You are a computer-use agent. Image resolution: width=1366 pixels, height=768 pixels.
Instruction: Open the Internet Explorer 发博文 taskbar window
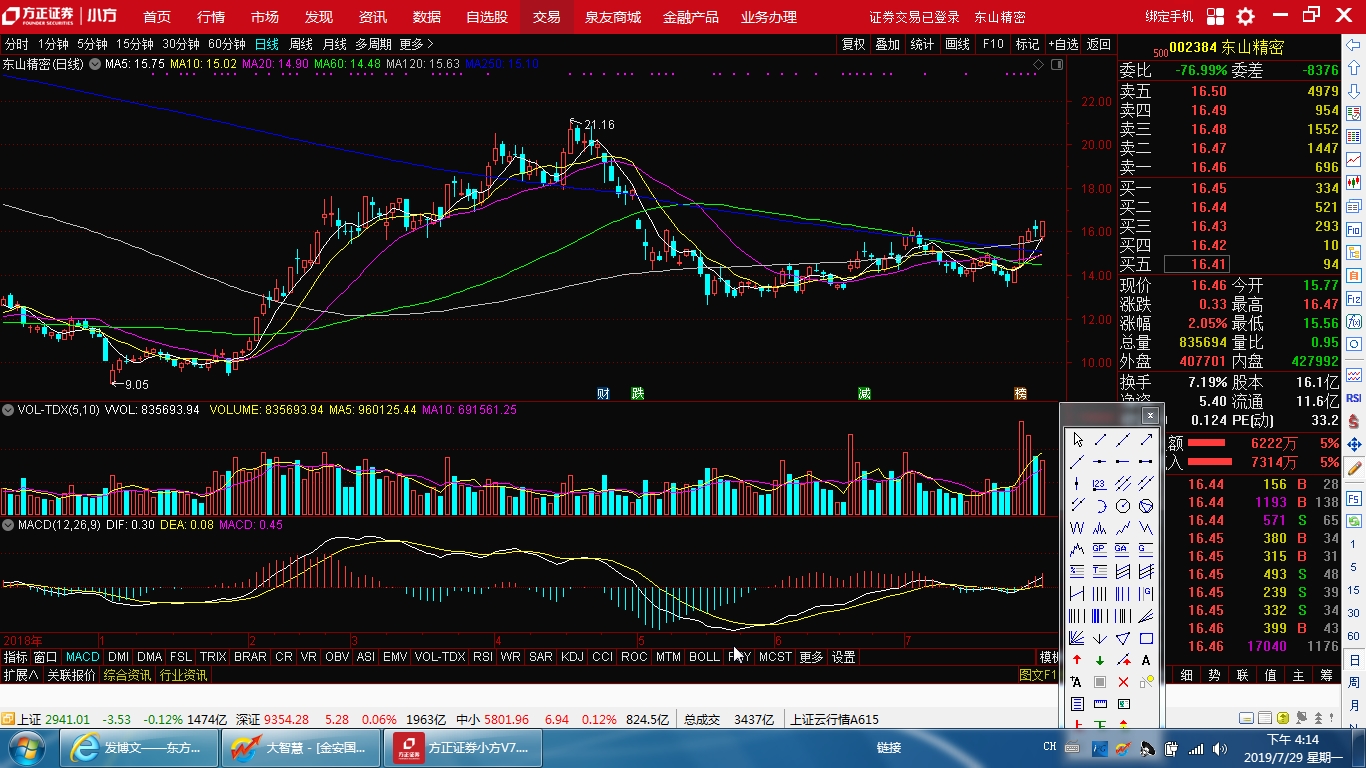coord(138,747)
